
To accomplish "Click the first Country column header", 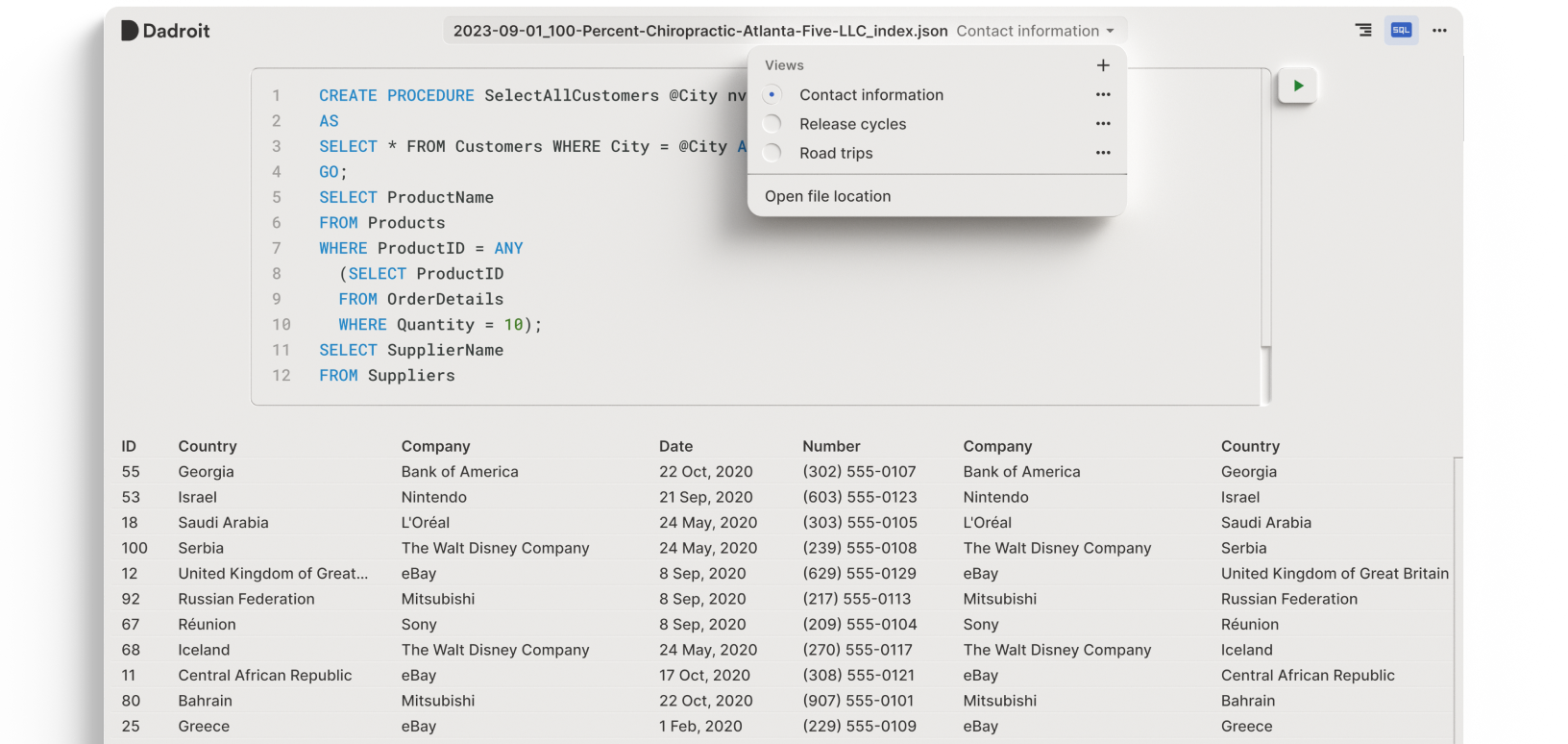I will tap(208, 446).
